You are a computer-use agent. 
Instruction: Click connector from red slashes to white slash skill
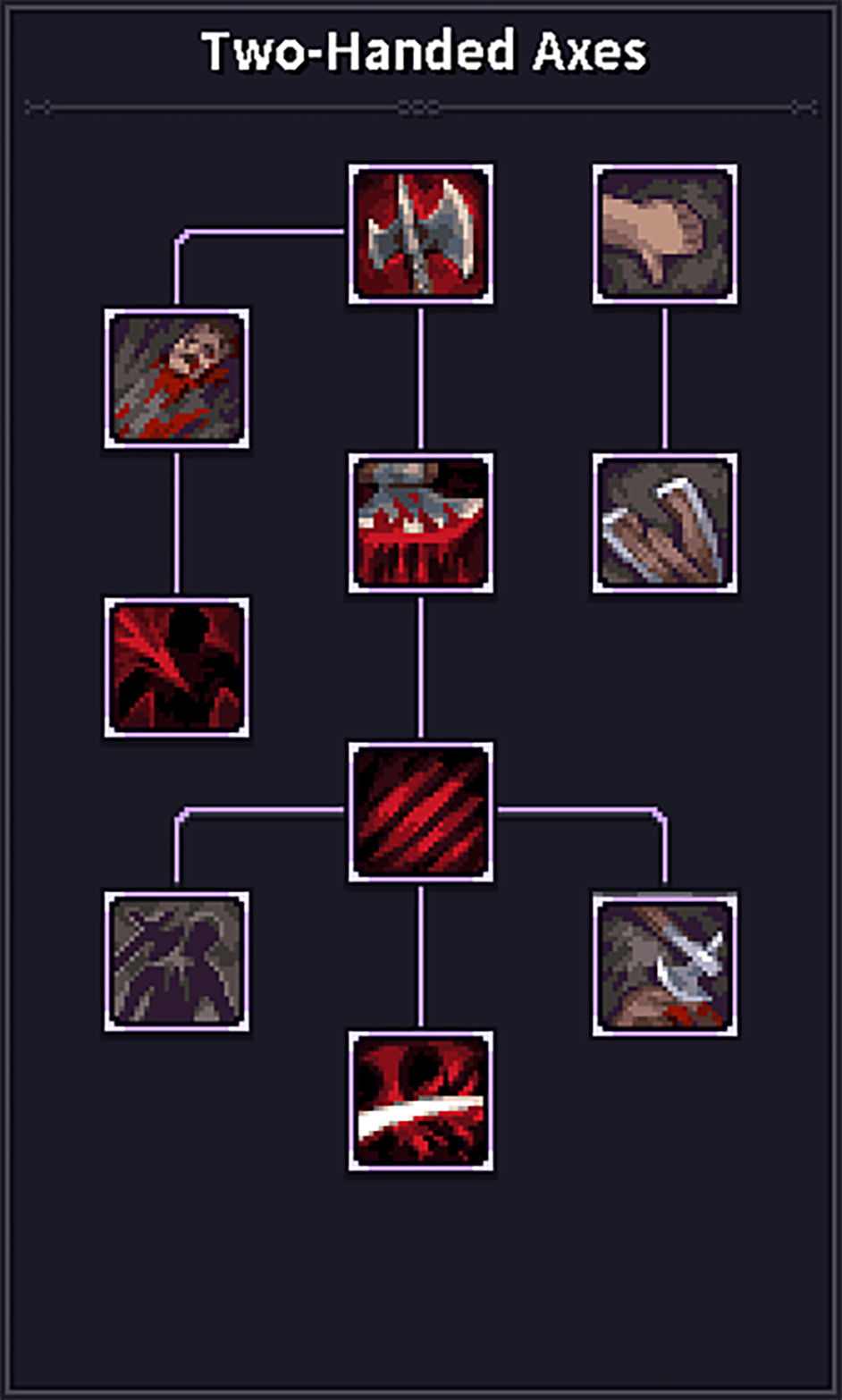(420, 957)
